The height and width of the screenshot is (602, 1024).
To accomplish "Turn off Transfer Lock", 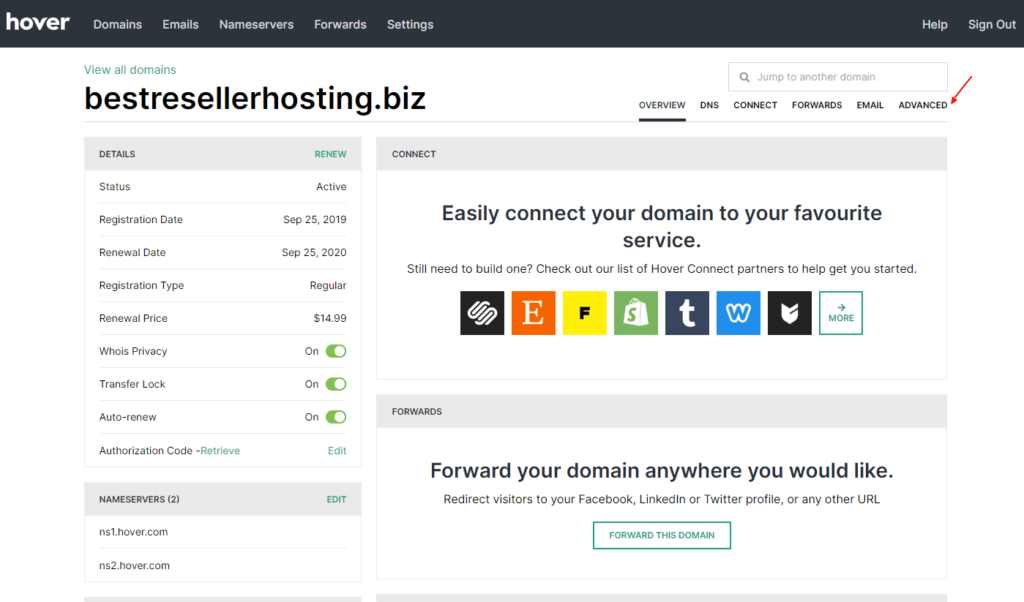I will [335, 384].
